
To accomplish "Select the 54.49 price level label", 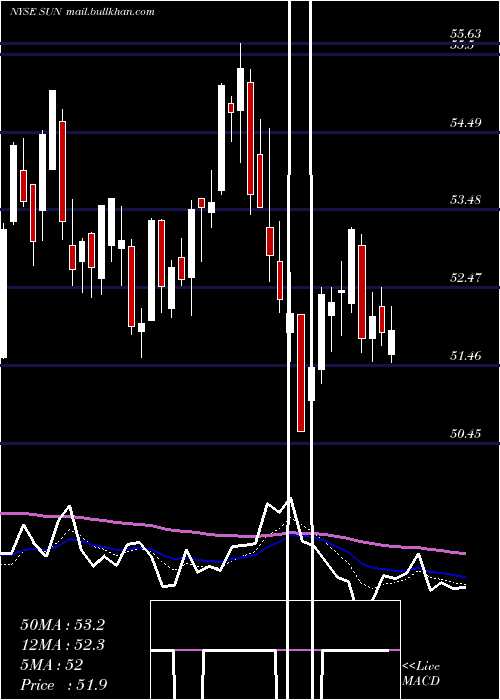I will coord(466,122).
